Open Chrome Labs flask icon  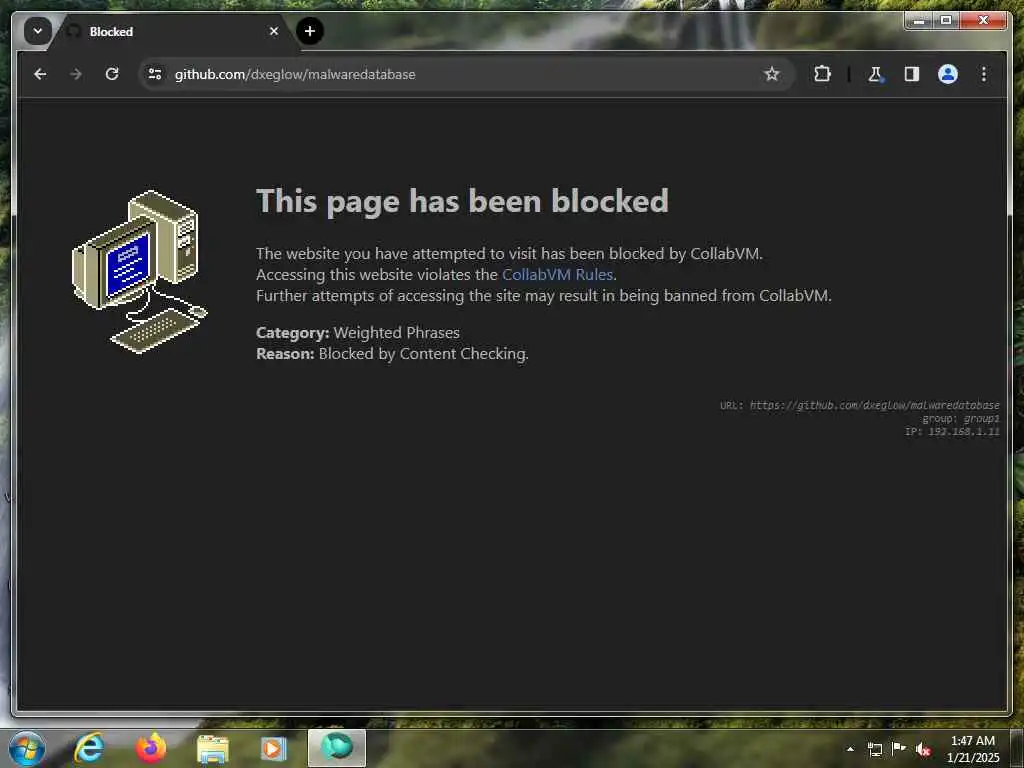[875, 74]
